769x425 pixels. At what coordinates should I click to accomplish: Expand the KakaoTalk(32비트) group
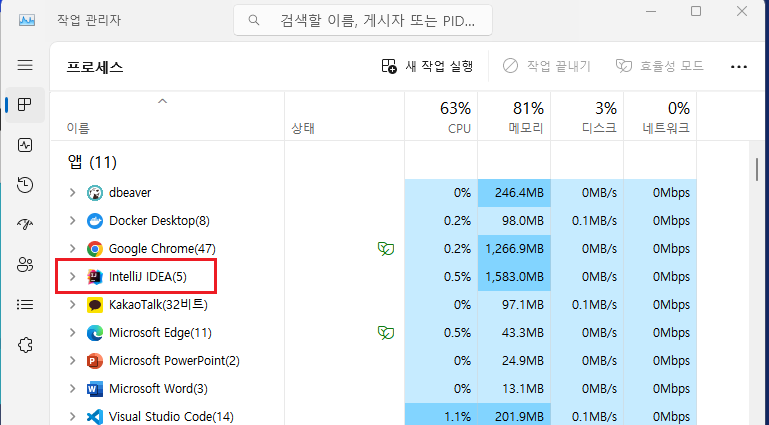(73, 305)
